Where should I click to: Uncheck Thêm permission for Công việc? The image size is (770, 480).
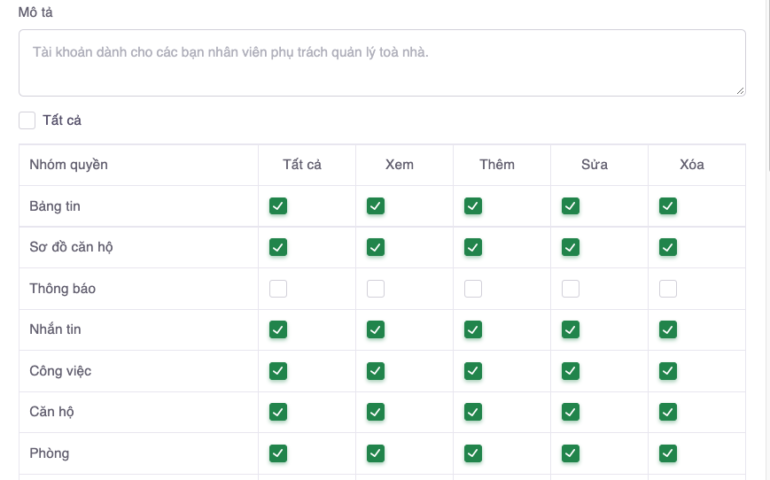pyautogui.click(x=473, y=371)
